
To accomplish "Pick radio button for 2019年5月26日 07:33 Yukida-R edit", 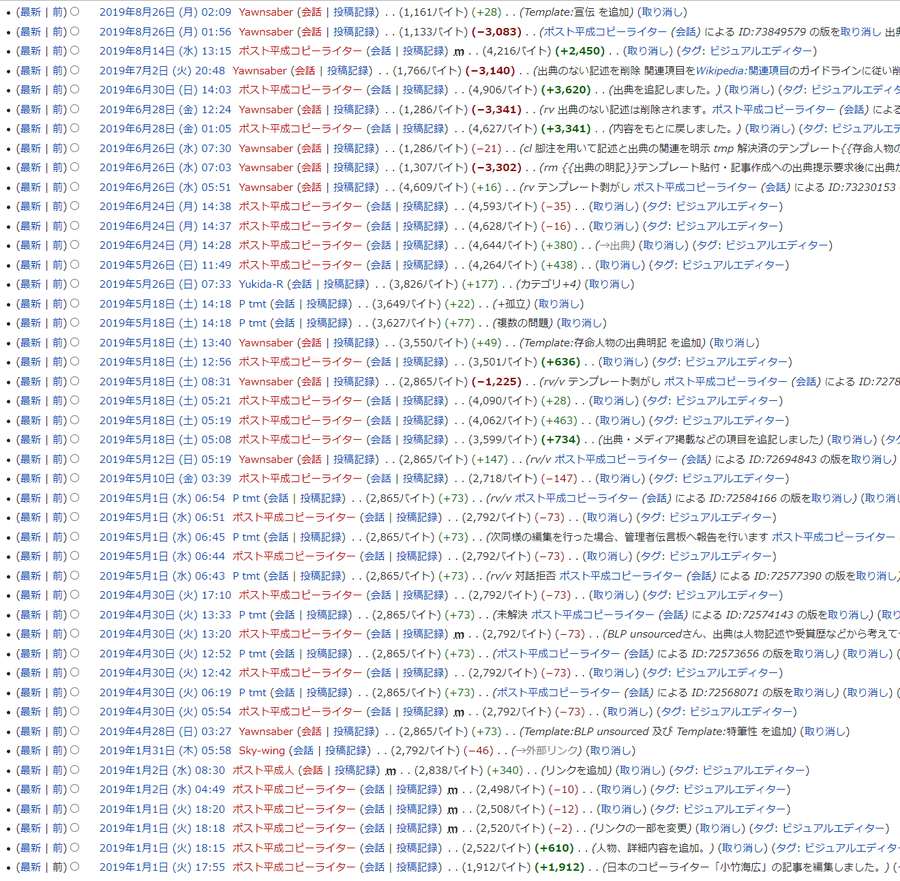I will [75, 284].
